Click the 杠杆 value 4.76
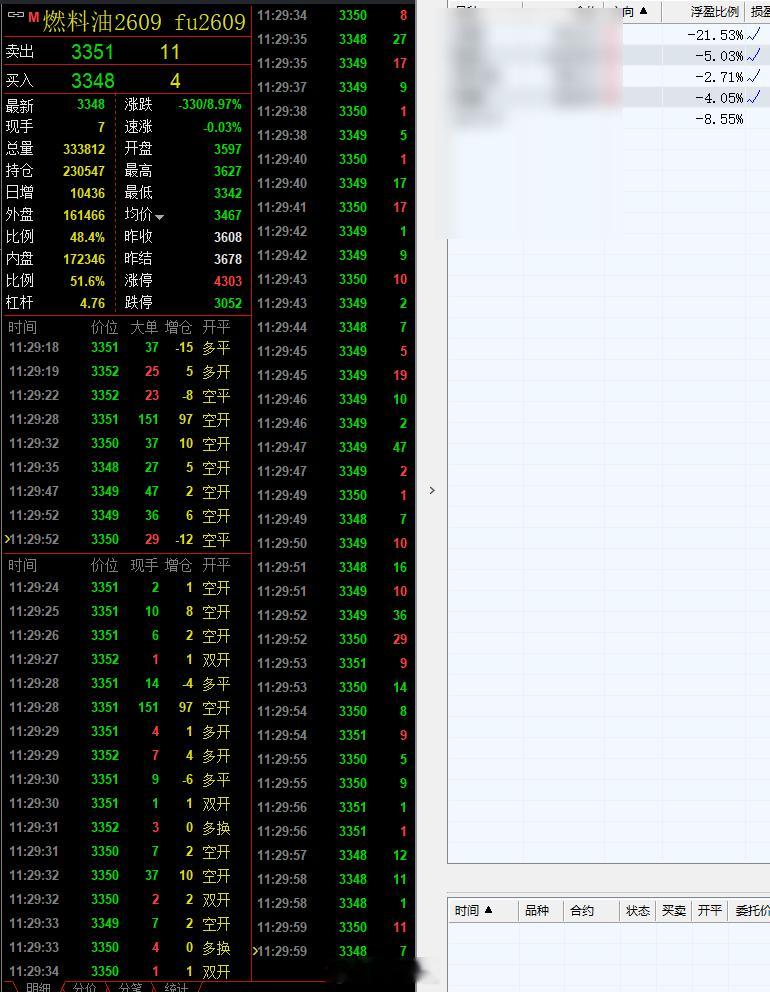 [92, 303]
